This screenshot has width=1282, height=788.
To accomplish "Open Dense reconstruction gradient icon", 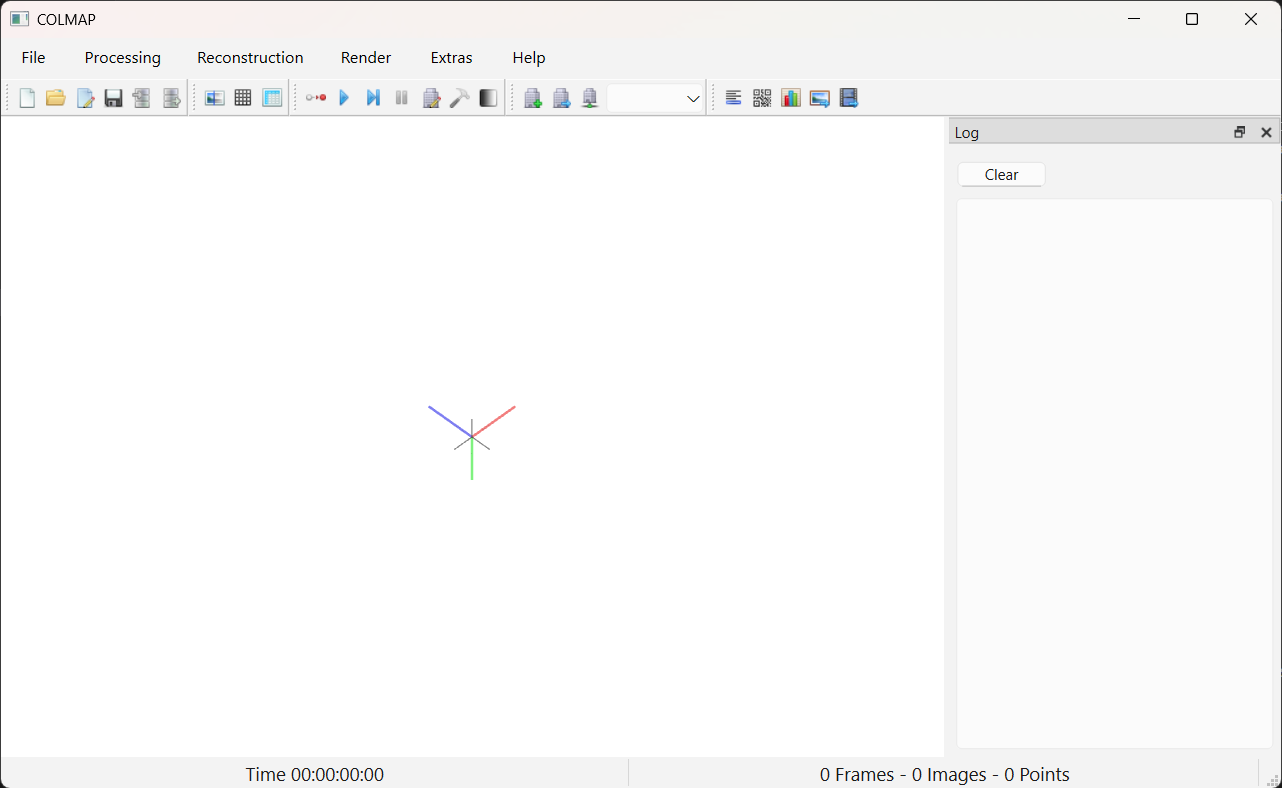I will [488, 98].
